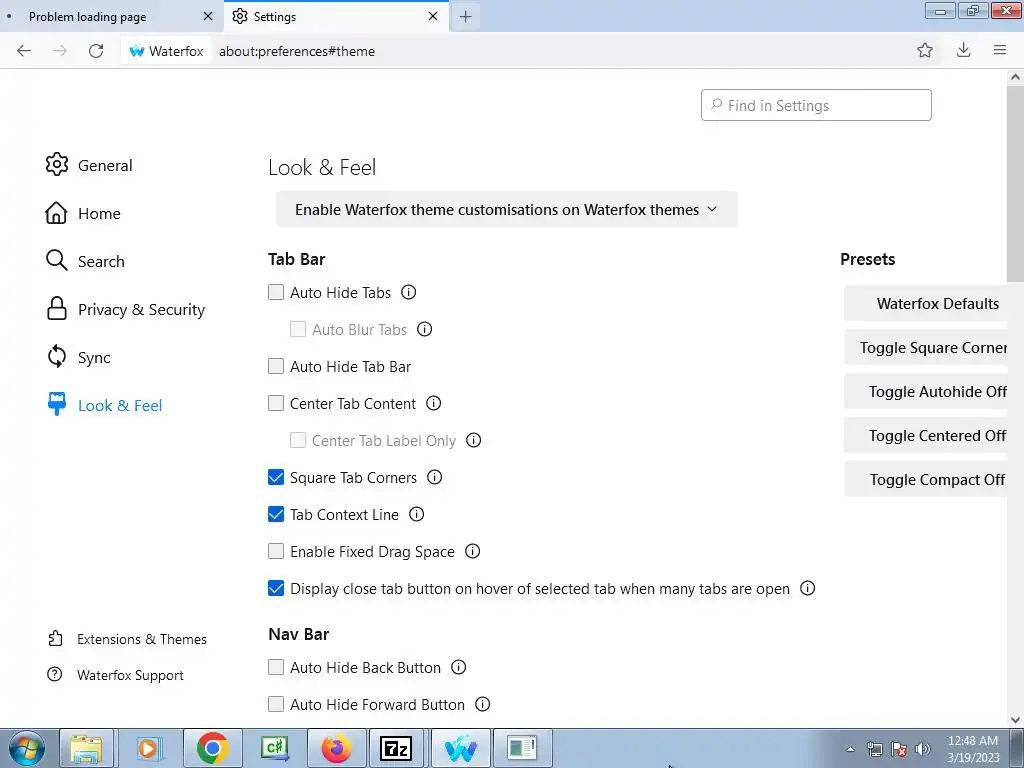This screenshot has height=768, width=1024.
Task: Show info for Tab Context Line
Action: [x=417, y=515]
